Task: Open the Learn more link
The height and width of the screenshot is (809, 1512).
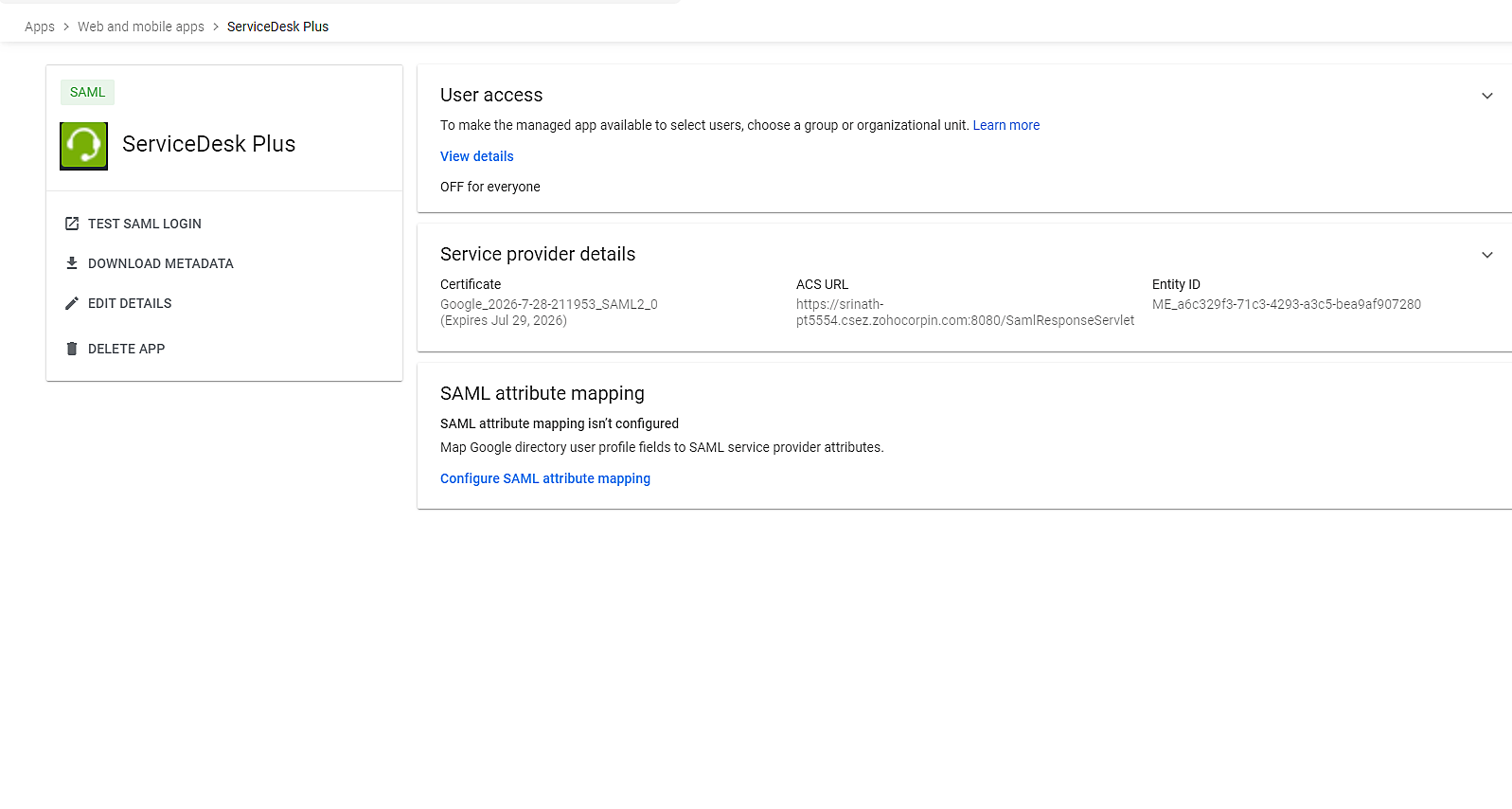Action: pyautogui.click(x=1006, y=125)
